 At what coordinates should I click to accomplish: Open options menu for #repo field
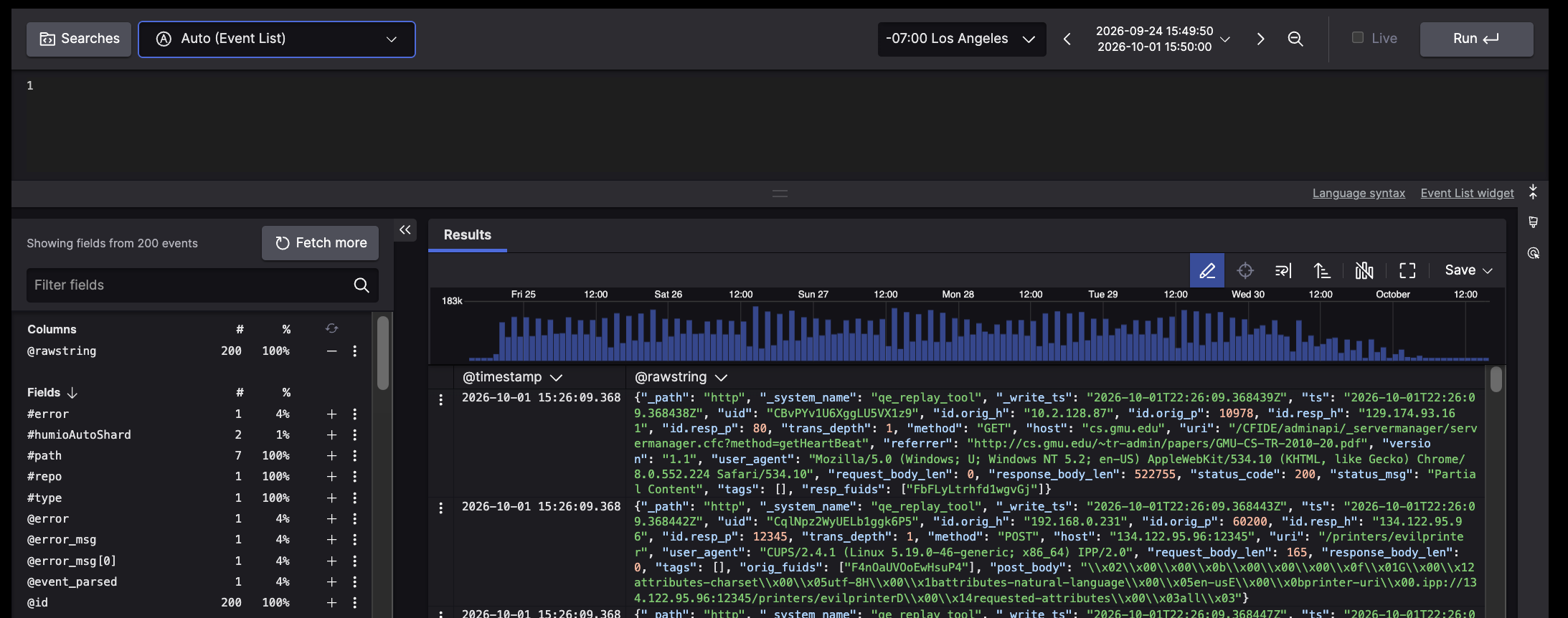pos(354,476)
